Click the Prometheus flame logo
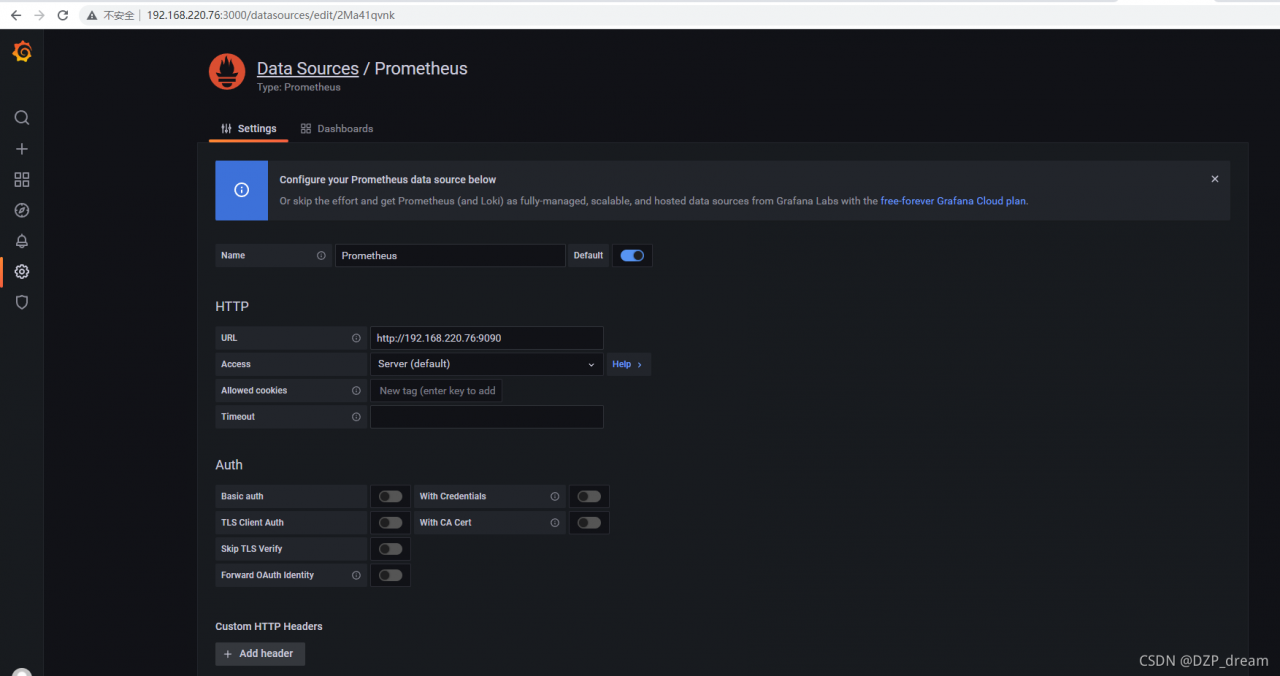 point(227,71)
